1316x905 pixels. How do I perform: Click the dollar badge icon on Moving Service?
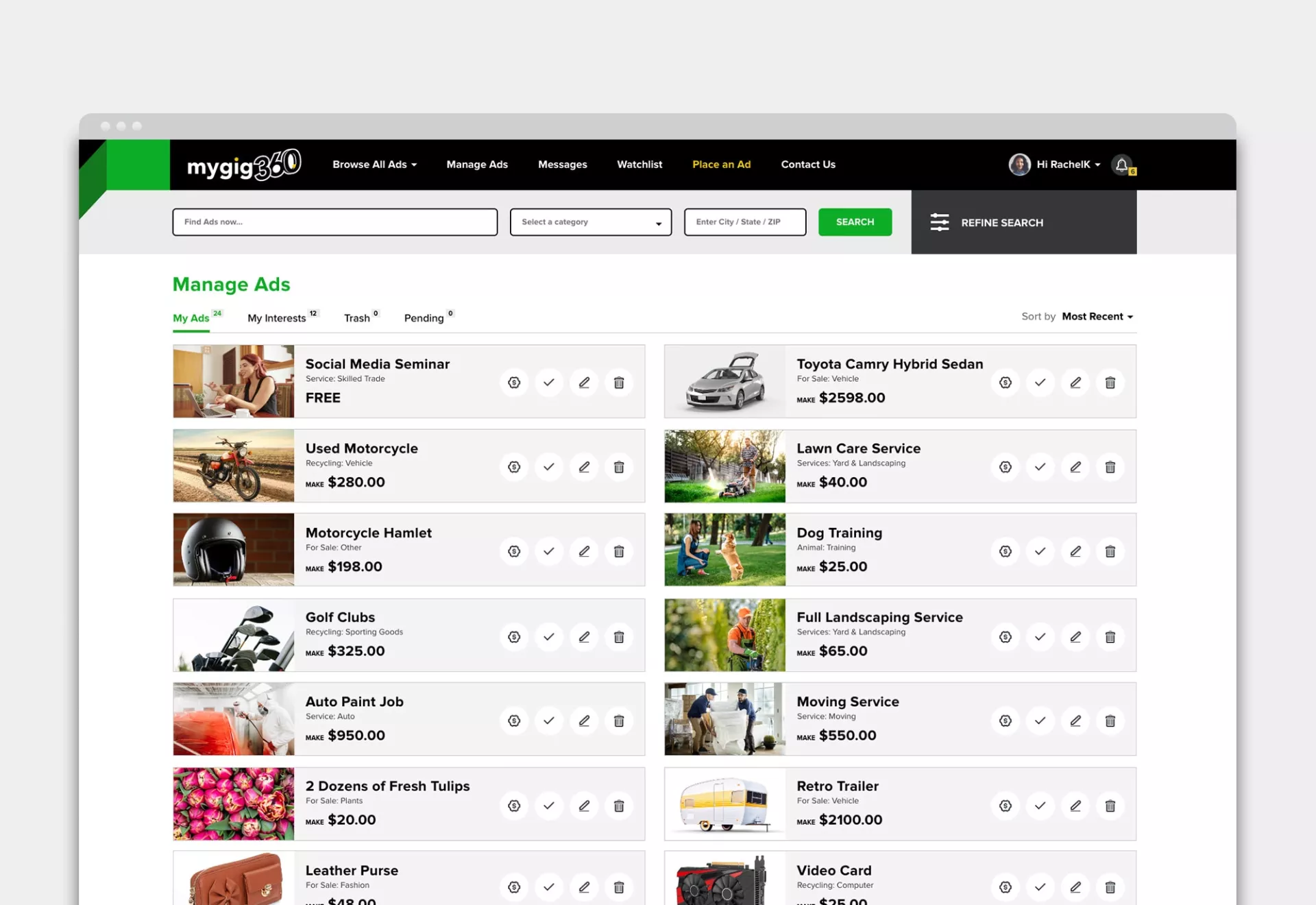point(1005,721)
